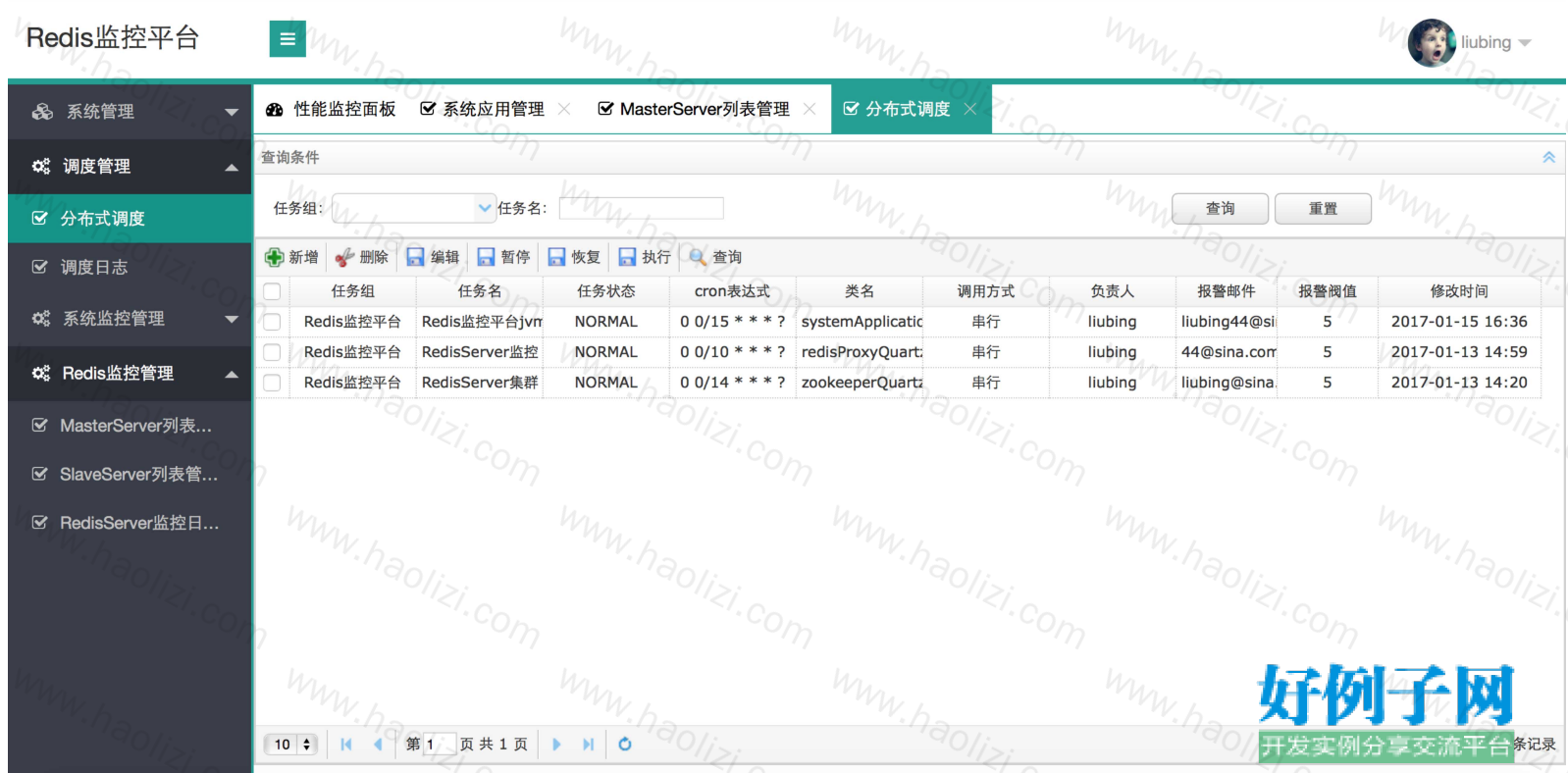Image resolution: width=1568 pixels, height=773 pixels.
Task: Refresh the task table
Action: 625,745
